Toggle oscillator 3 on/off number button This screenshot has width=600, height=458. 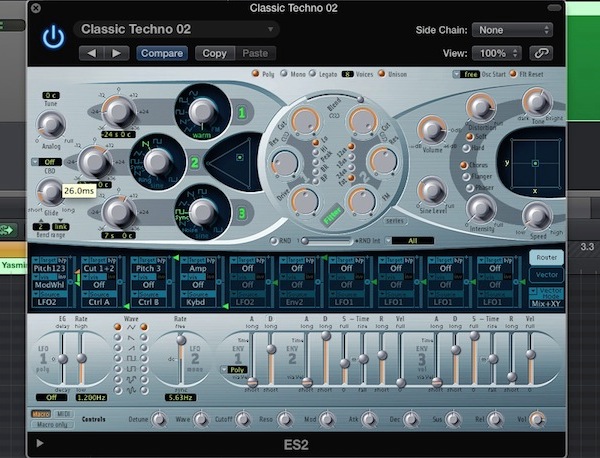tap(242, 213)
